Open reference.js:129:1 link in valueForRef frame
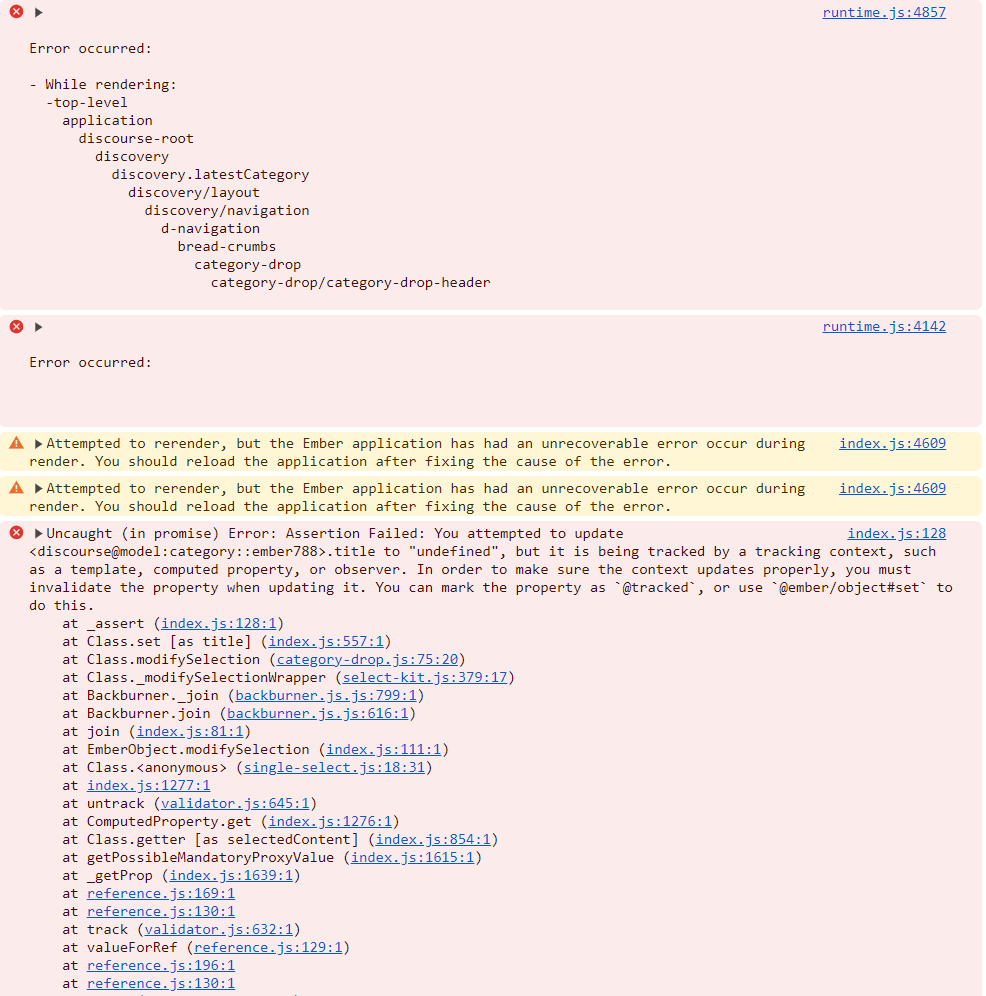Image resolution: width=986 pixels, height=996 pixels. (x=268, y=948)
